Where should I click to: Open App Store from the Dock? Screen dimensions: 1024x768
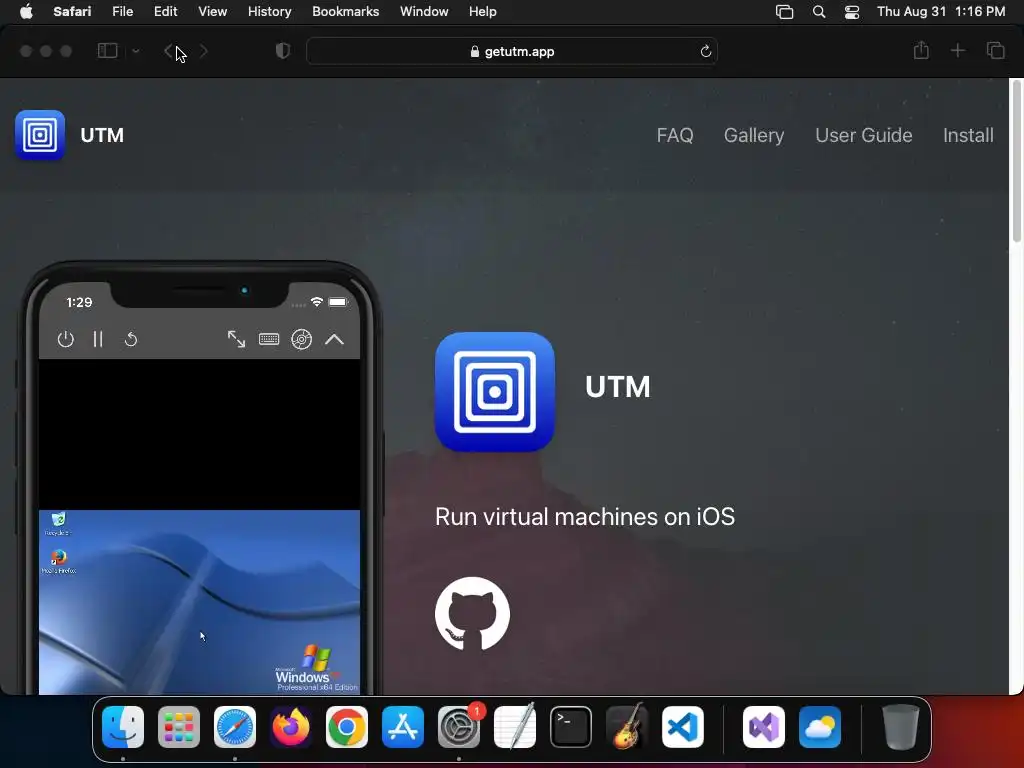(x=403, y=727)
